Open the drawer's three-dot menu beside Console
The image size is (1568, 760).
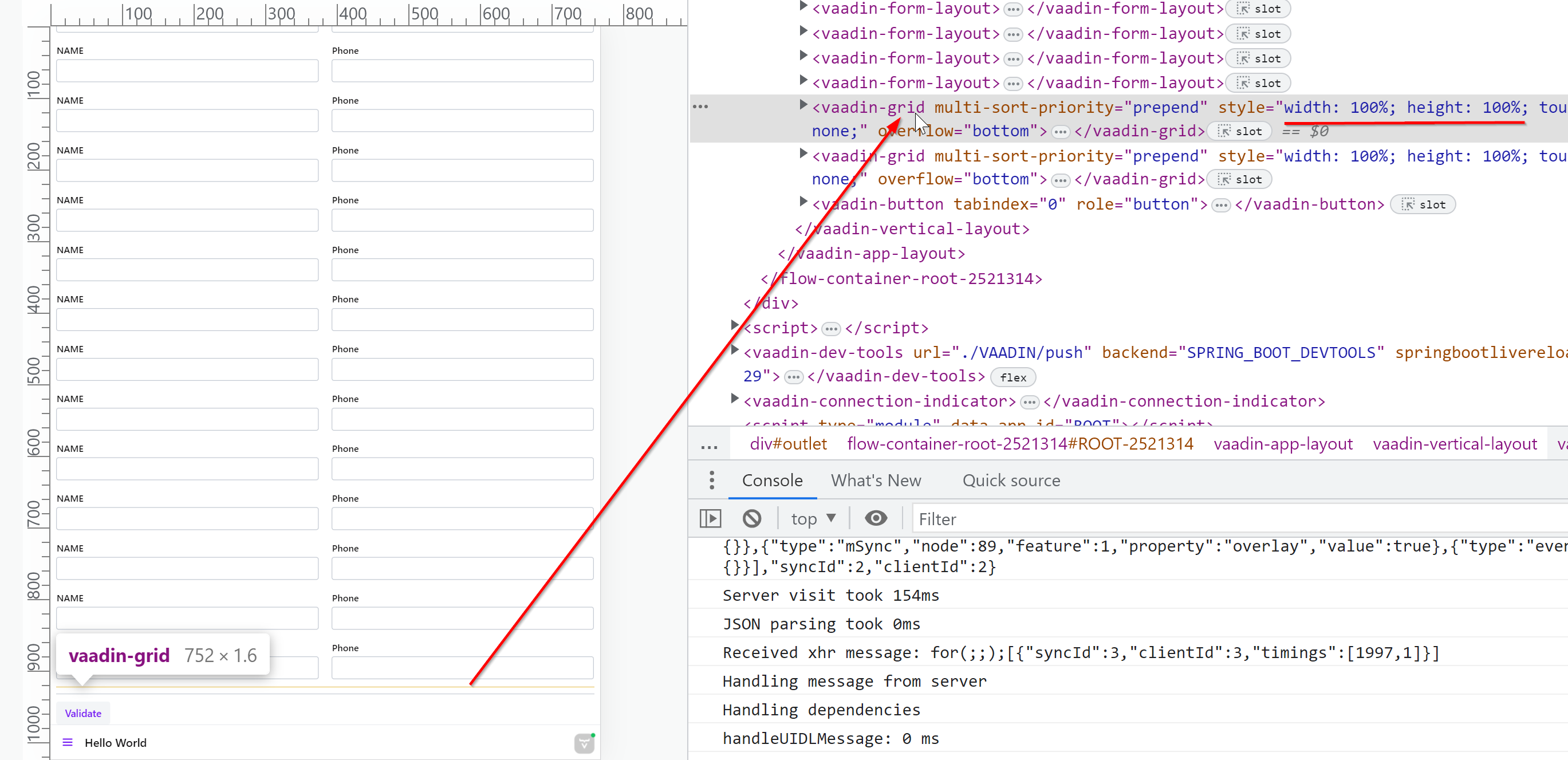coord(712,481)
